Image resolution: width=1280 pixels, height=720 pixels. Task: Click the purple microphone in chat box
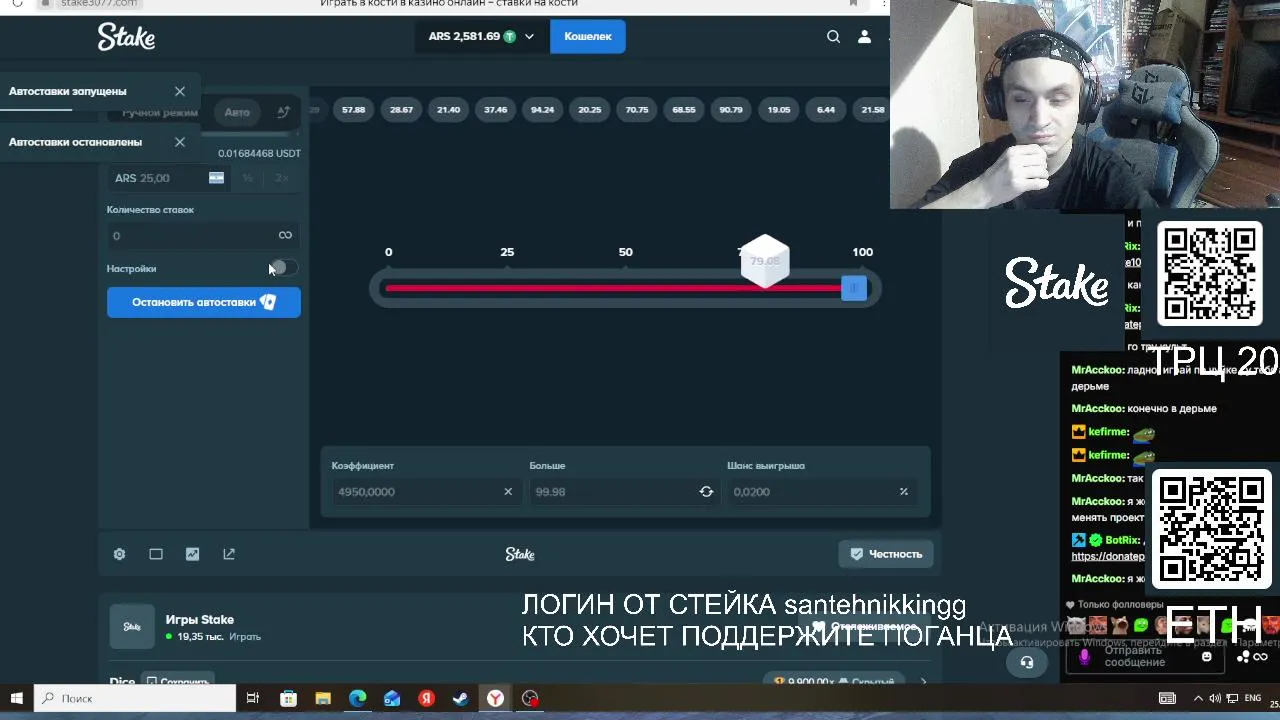(x=1084, y=657)
